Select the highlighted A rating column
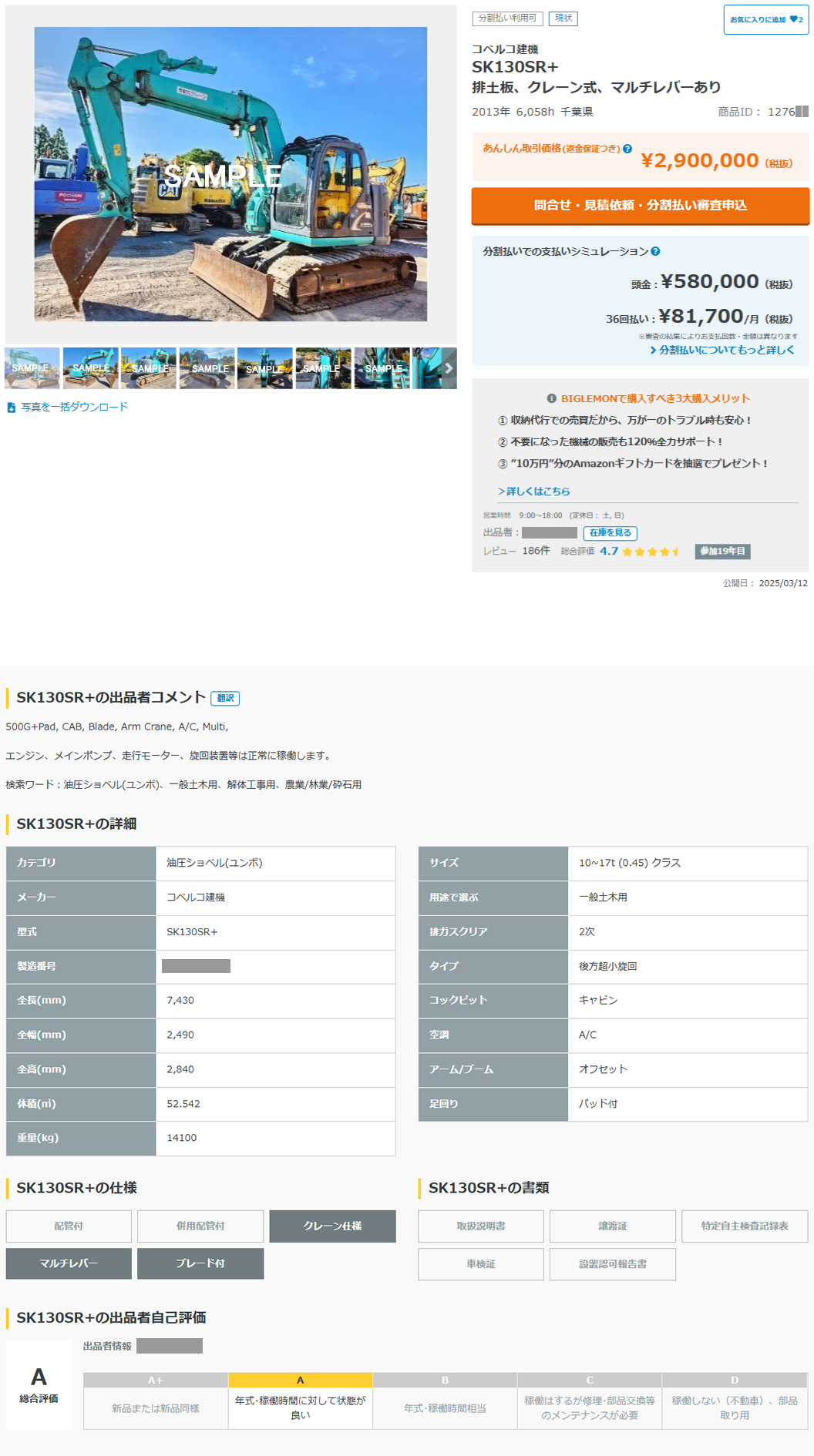Viewport: 814px width, 1456px height. point(301,1401)
